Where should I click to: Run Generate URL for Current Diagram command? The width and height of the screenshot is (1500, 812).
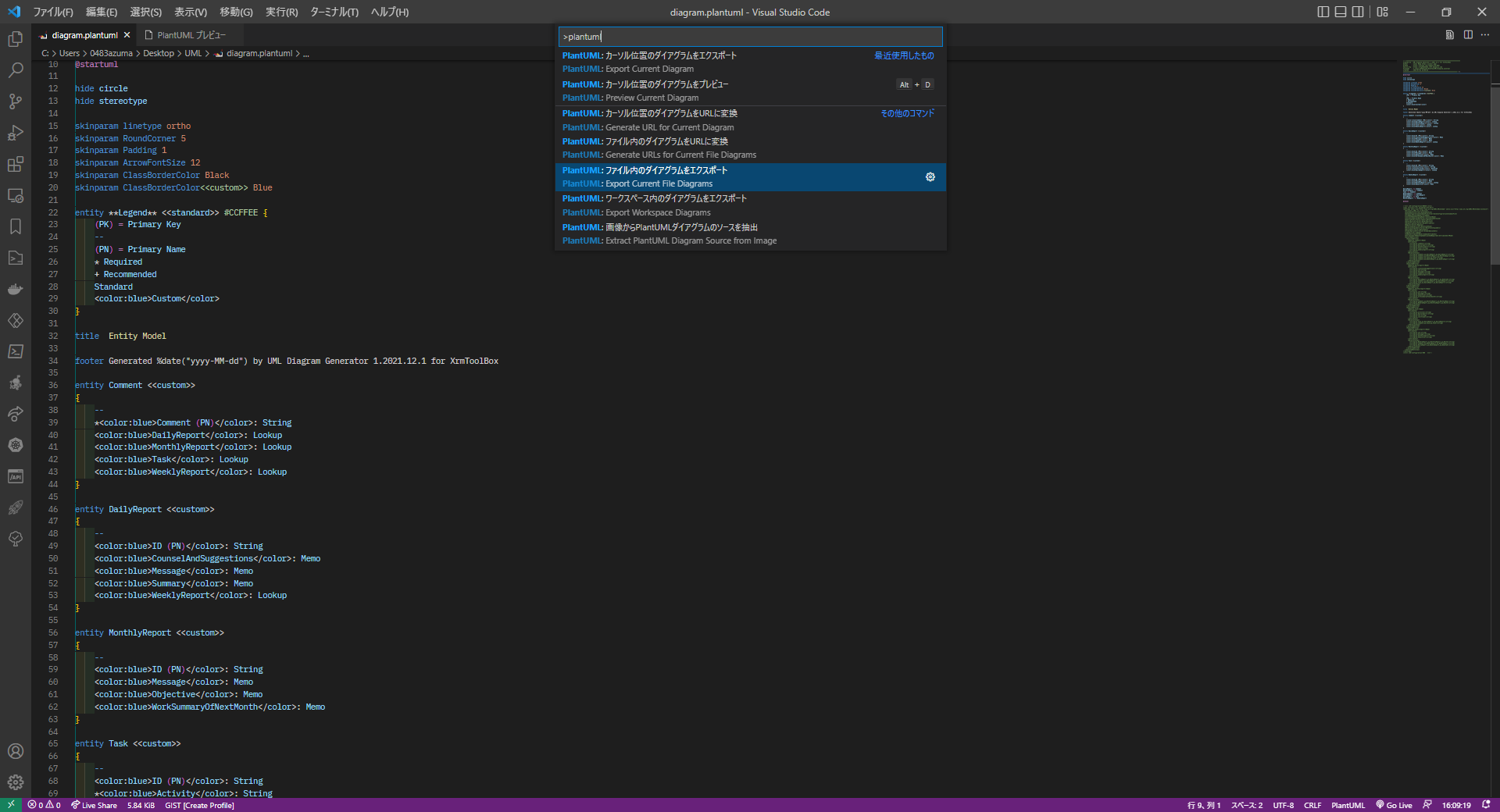[750, 120]
